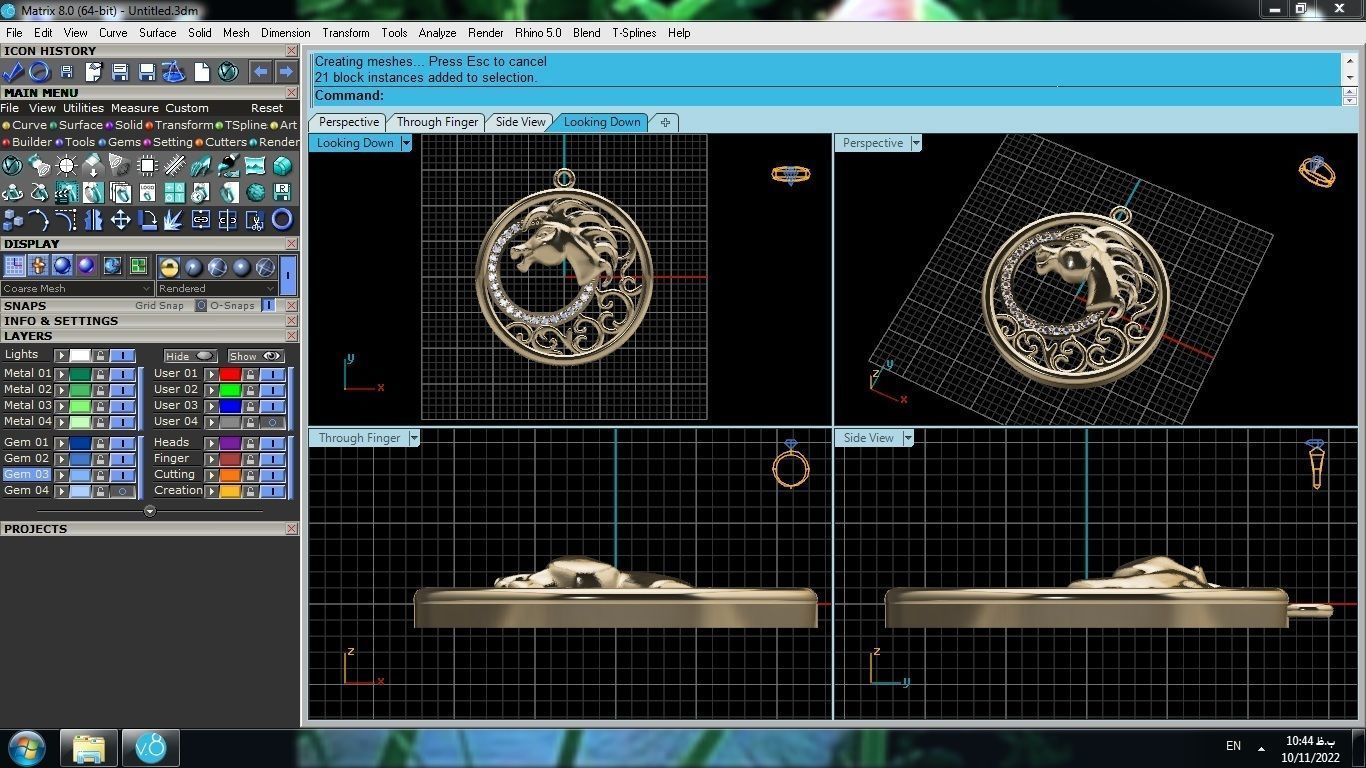Open the Rhino 5.0 menu

coord(538,33)
